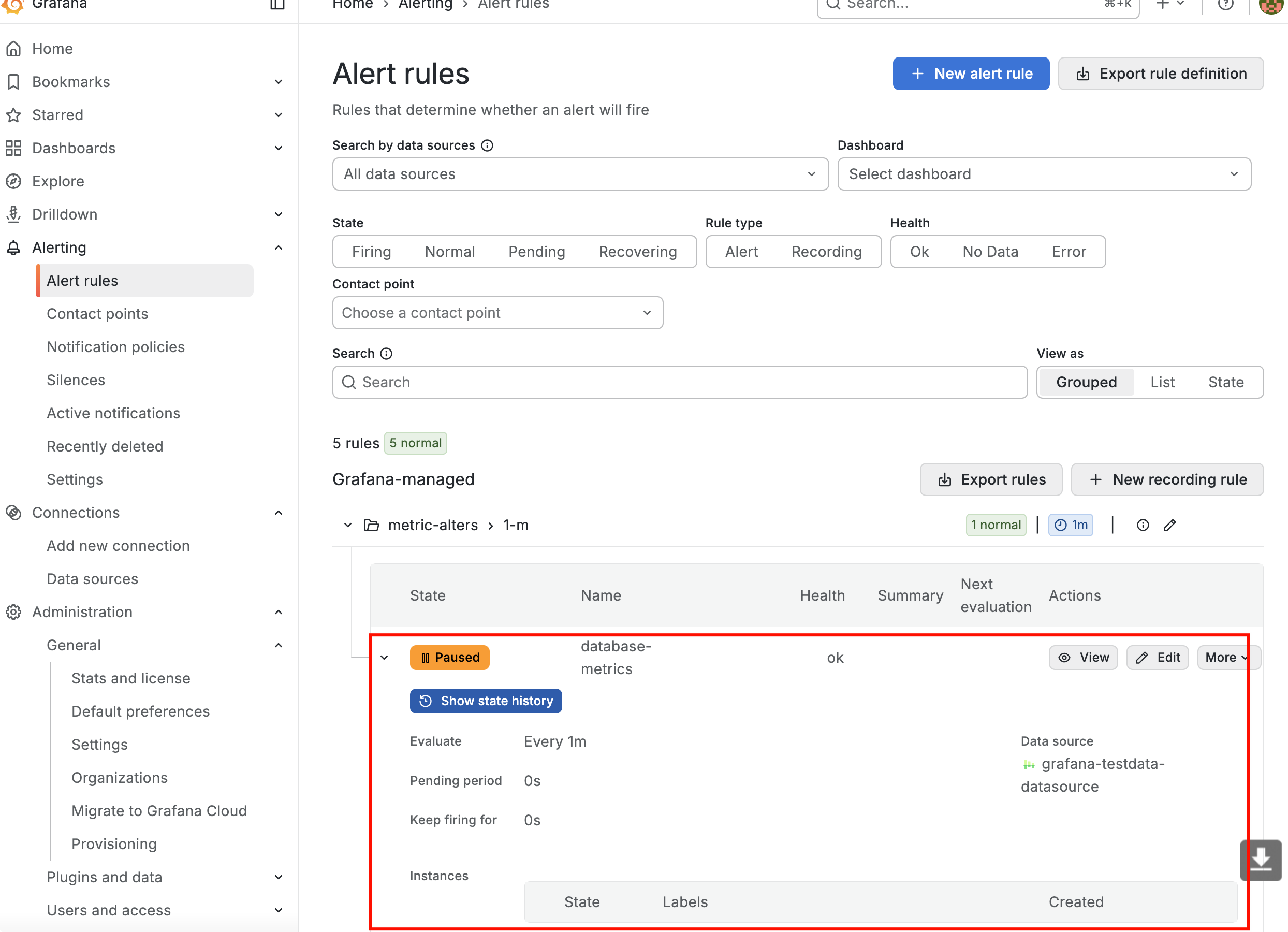Click Show state history button

pos(486,701)
